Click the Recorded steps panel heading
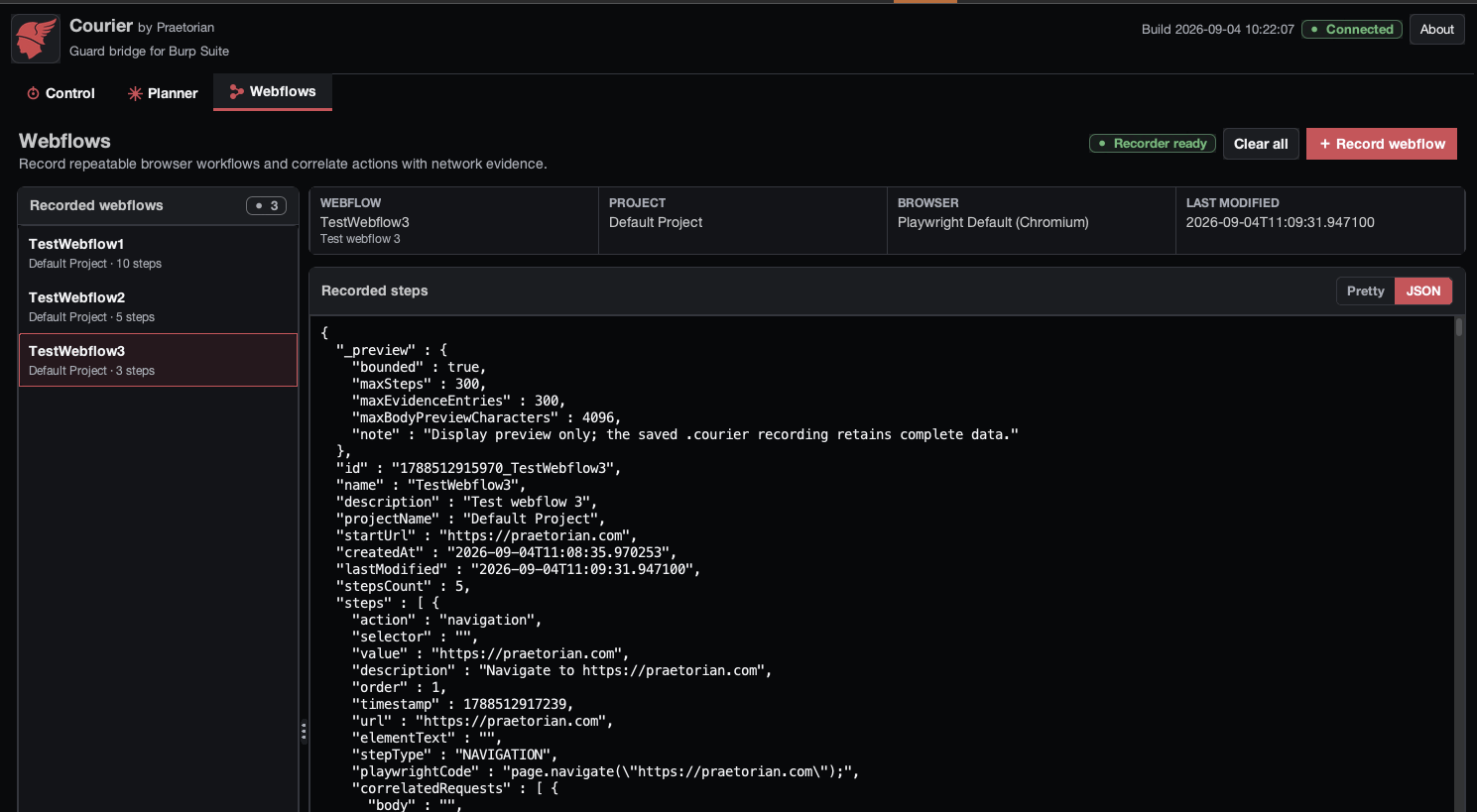 pos(375,290)
